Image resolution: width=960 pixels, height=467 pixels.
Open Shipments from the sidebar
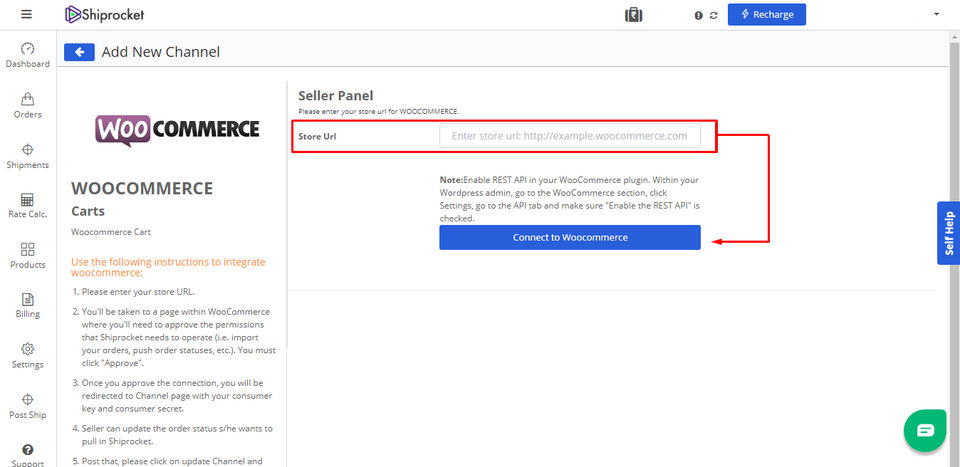point(27,155)
